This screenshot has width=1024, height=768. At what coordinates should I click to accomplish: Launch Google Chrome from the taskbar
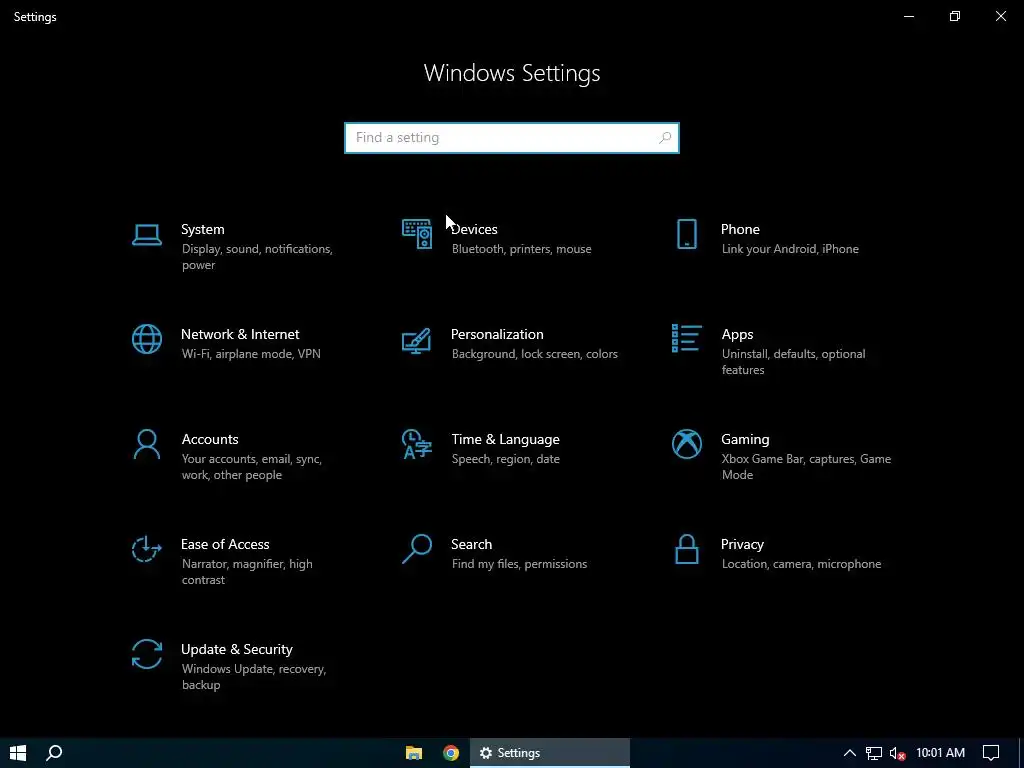[451, 753]
